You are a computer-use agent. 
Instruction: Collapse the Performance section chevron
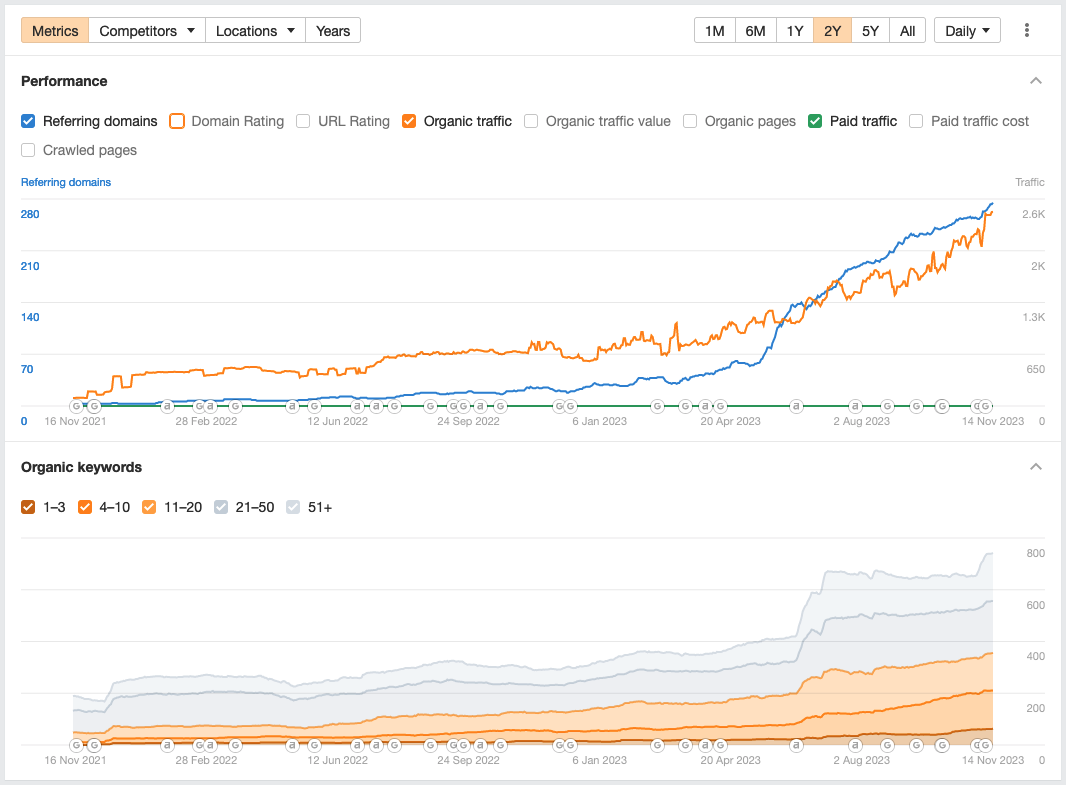click(1036, 81)
